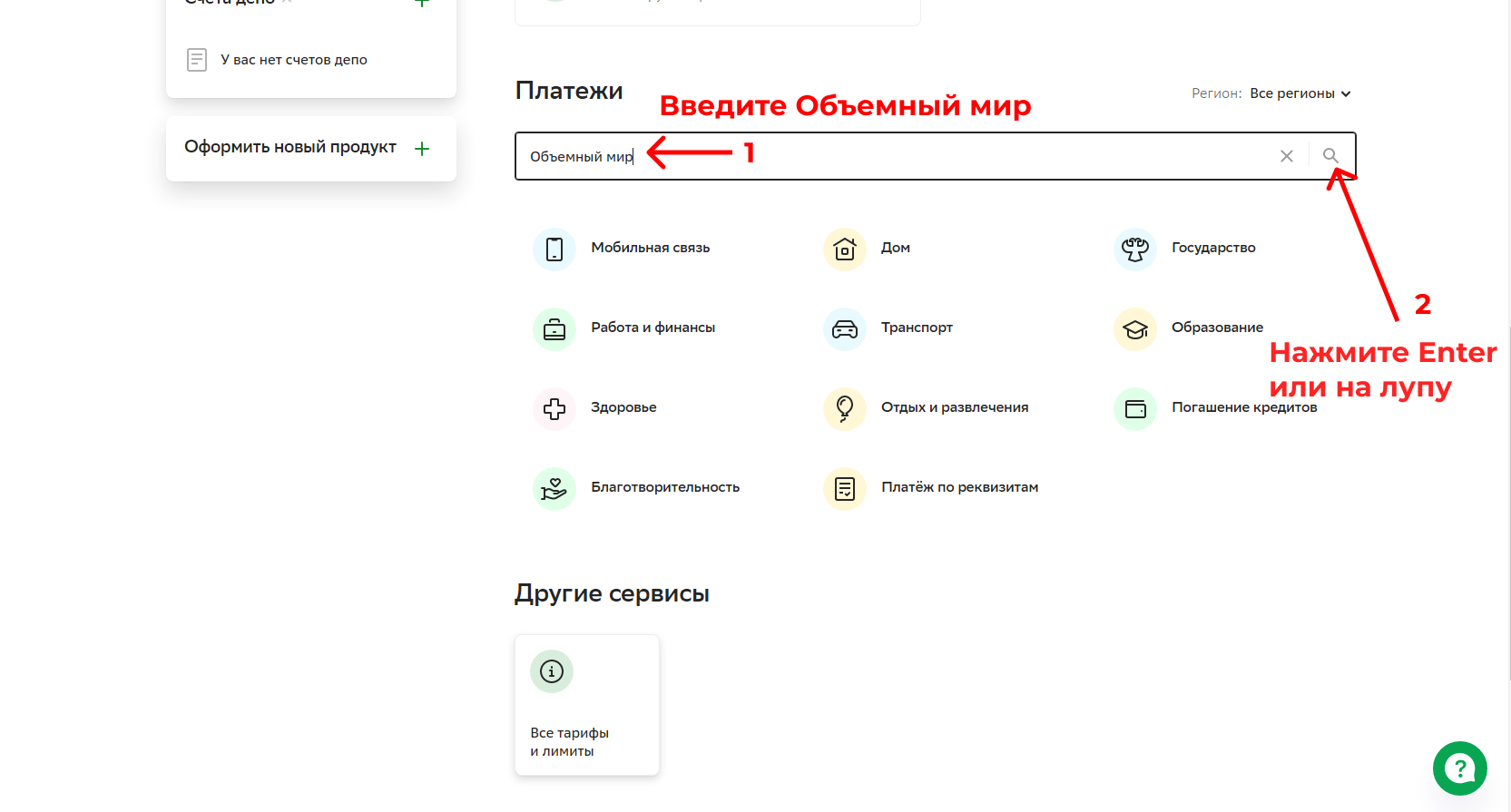
Task: Open the Транспорт category
Action: (x=917, y=328)
